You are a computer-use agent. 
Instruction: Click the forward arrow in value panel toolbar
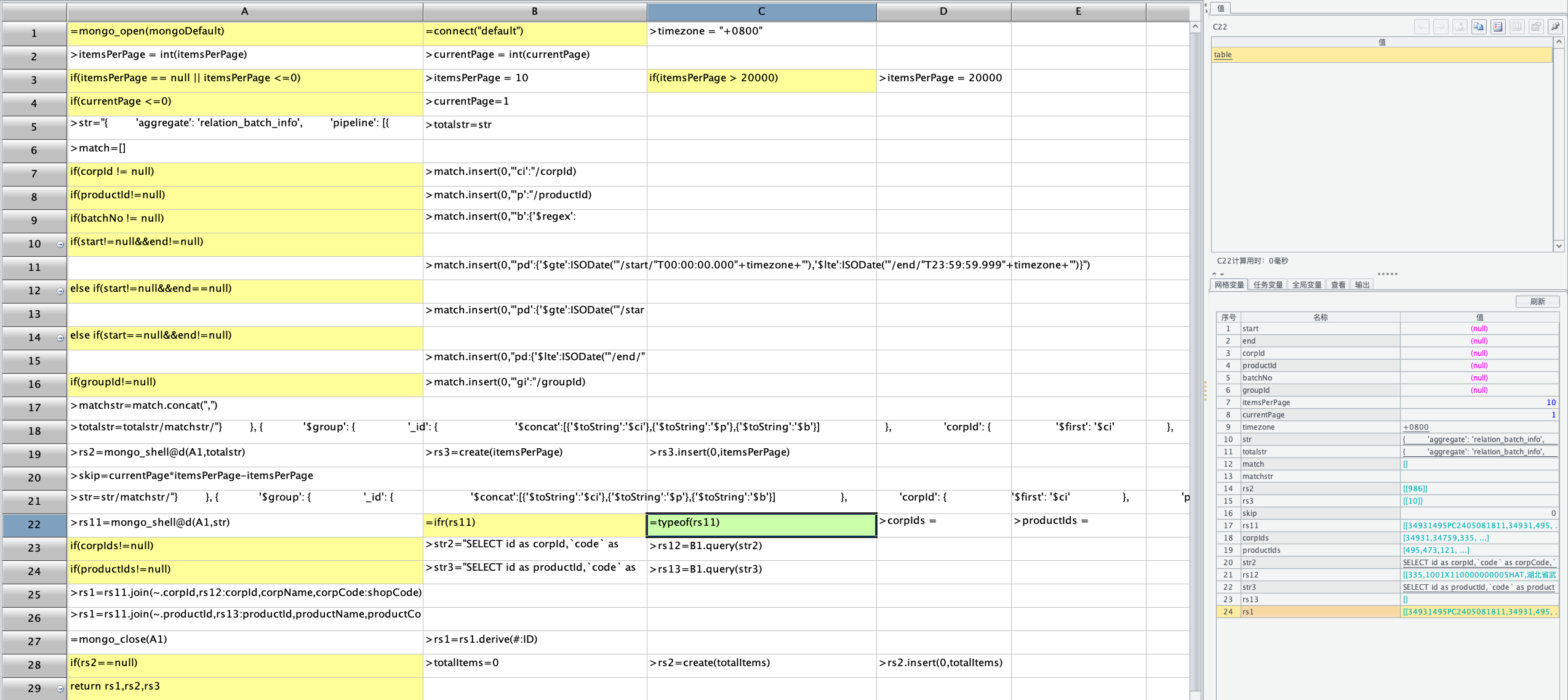tap(1441, 26)
